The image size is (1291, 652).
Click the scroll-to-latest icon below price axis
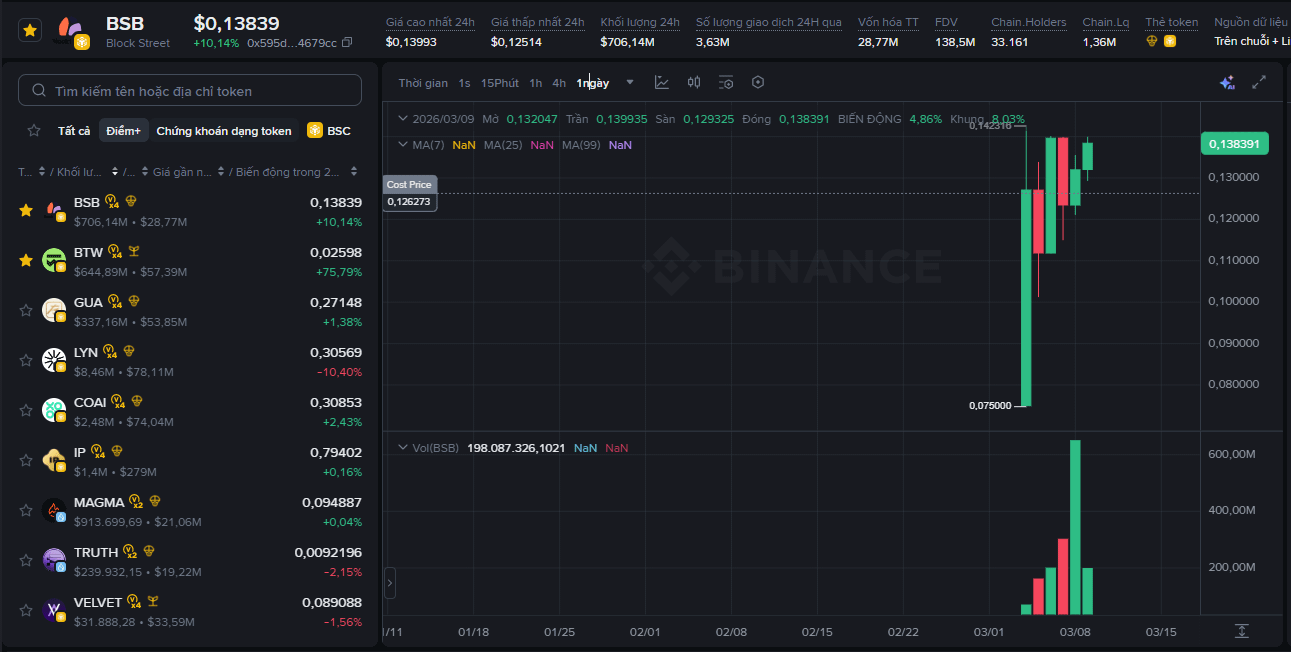pos(1241,631)
